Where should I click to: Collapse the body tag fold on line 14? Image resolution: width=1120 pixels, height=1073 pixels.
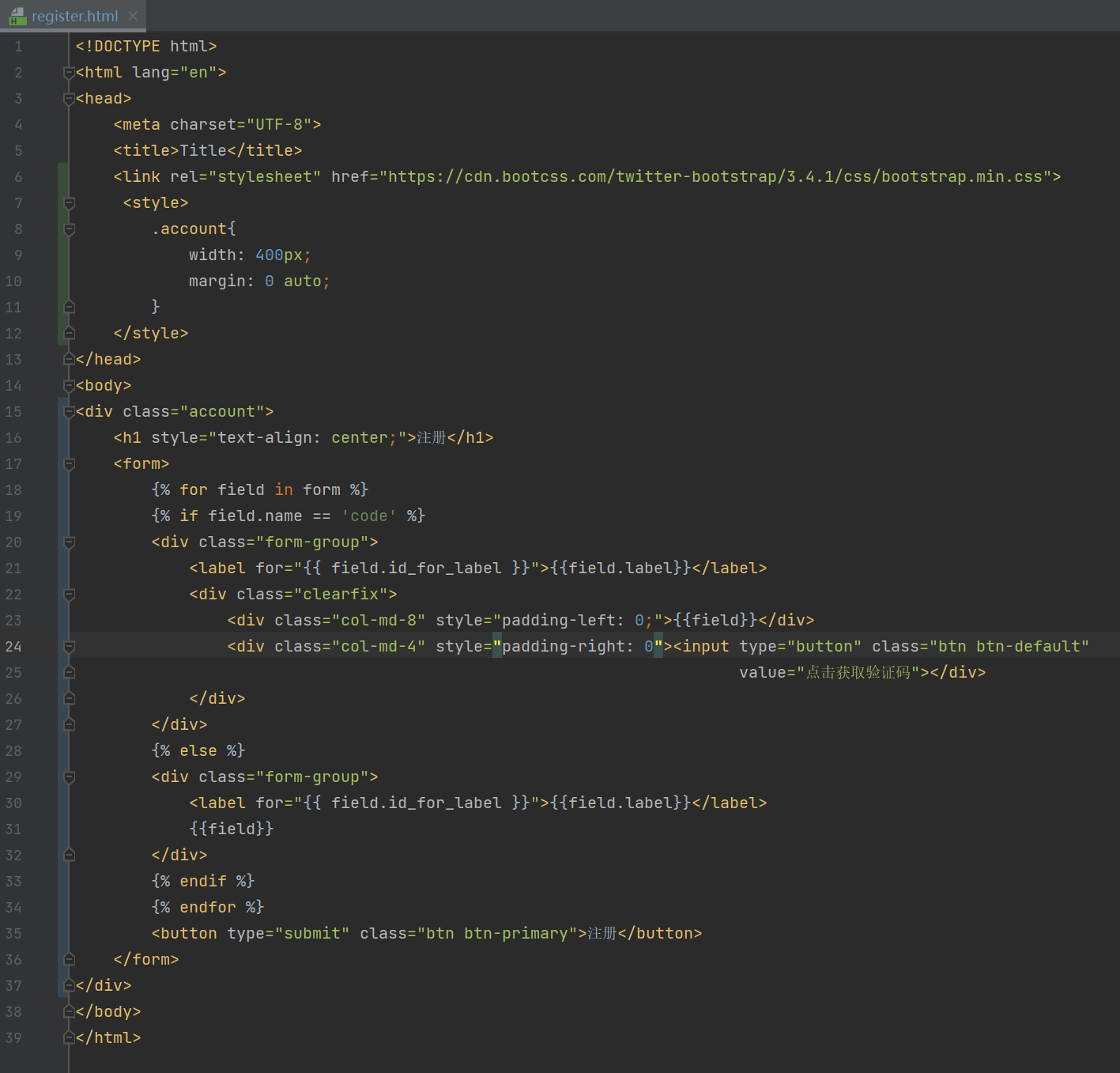70,386
